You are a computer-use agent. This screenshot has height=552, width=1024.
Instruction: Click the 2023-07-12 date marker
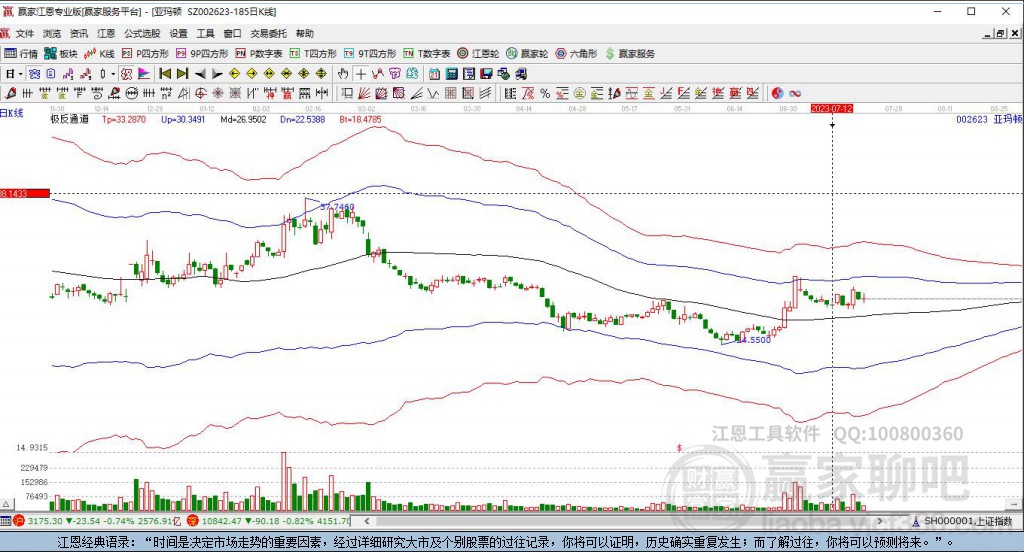click(x=832, y=108)
